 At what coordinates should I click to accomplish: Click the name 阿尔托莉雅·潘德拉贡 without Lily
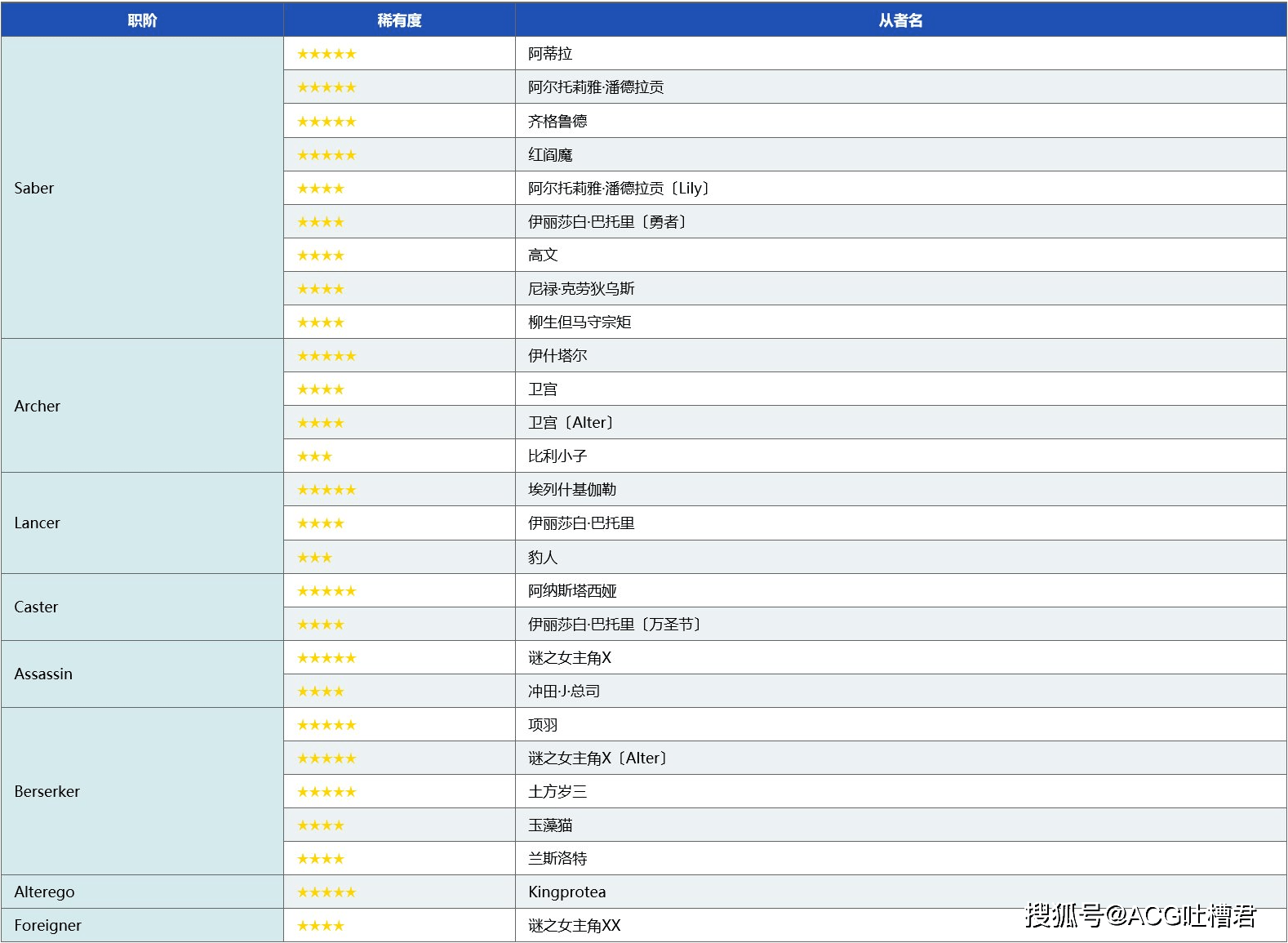coord(596,87)
